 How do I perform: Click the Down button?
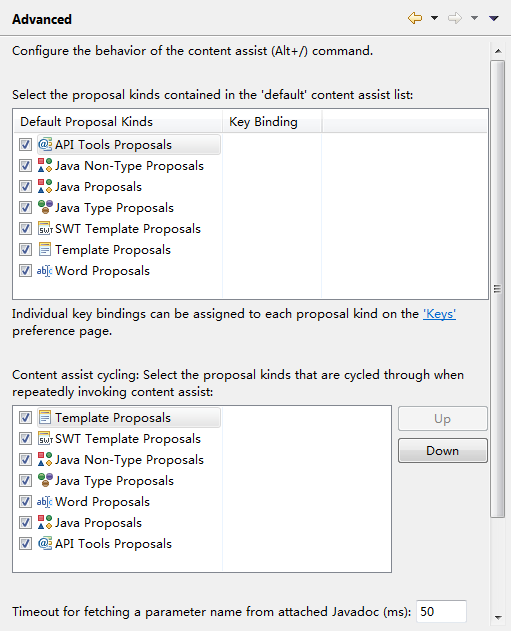[x=443, y=451]
